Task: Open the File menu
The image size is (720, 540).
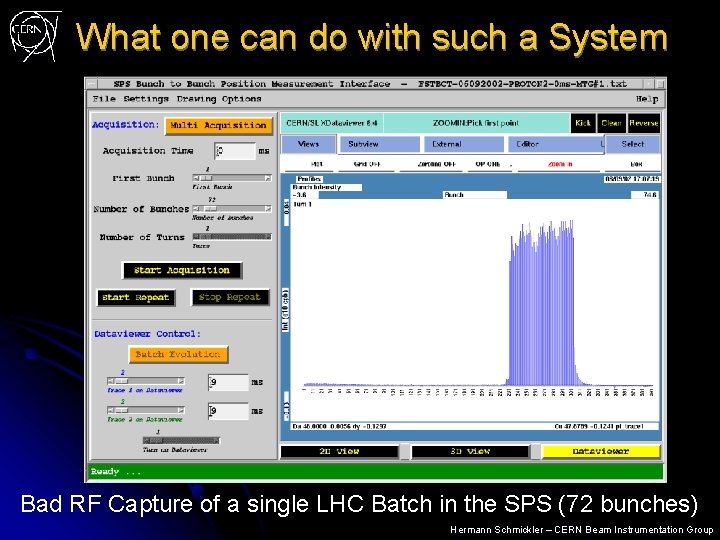Action: 104,99
